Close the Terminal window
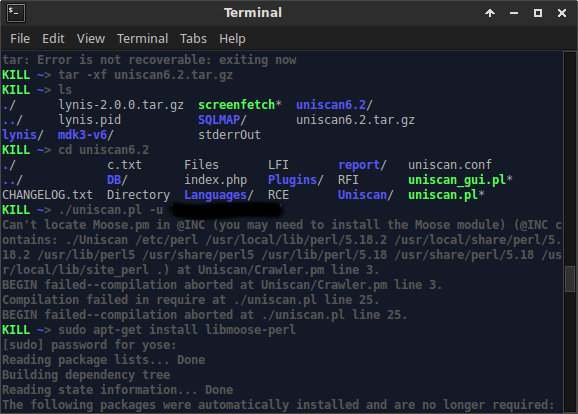Image resolution: width=578 pixels, height=414 pixels. 562,13
